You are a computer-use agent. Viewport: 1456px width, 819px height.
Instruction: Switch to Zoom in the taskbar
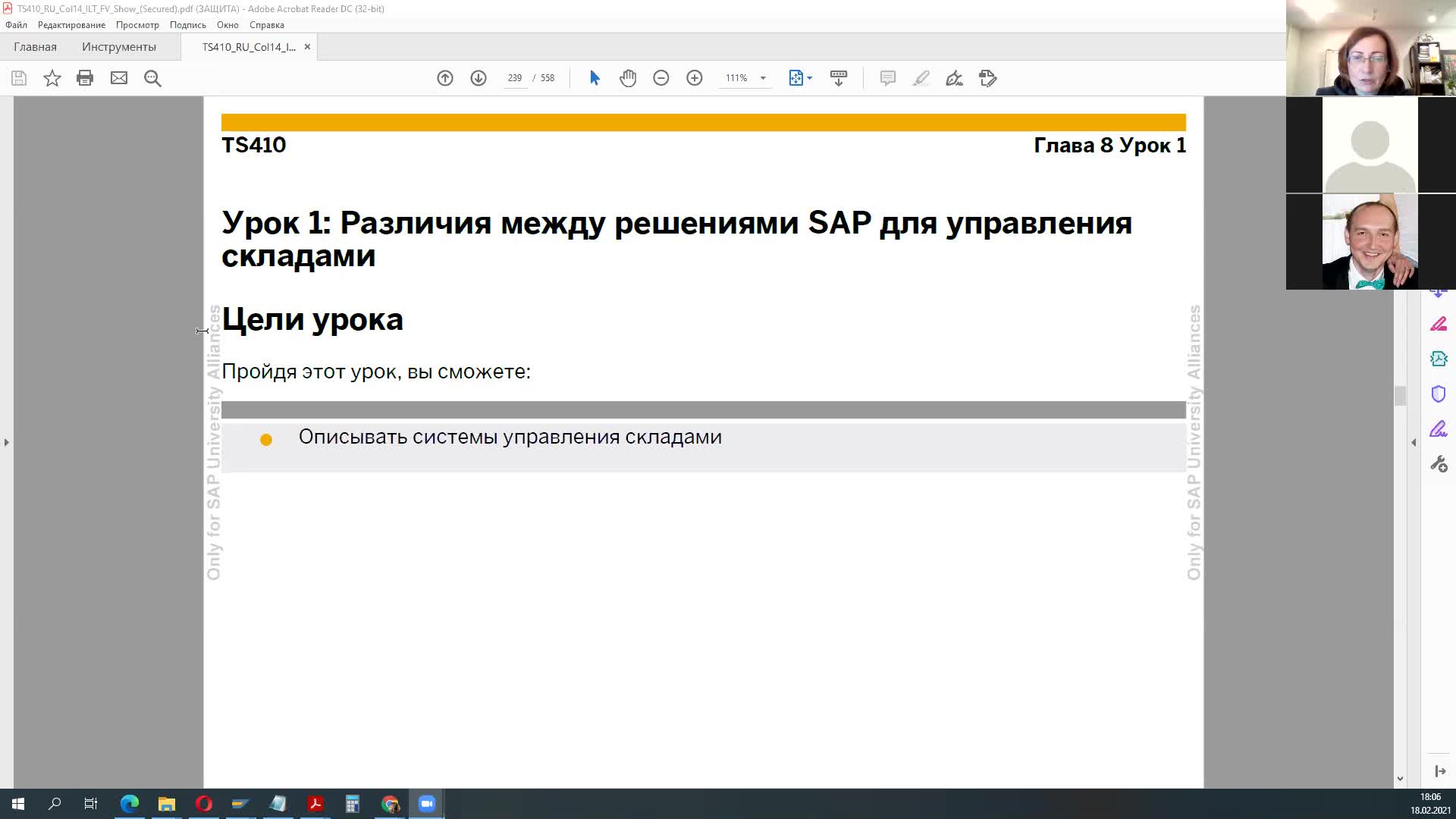pos(427,804)
